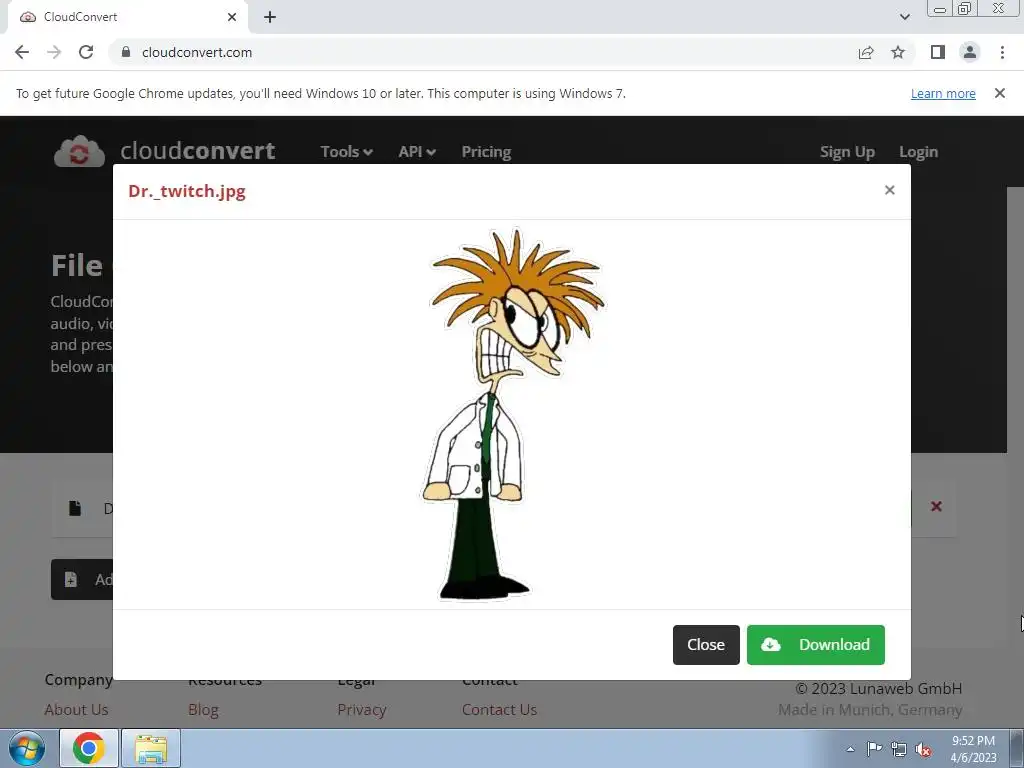1024x768 pixels.
Task: Click the Learn more link in Chrome update bar
Action: pyautogui.click(x=943, y=93)
